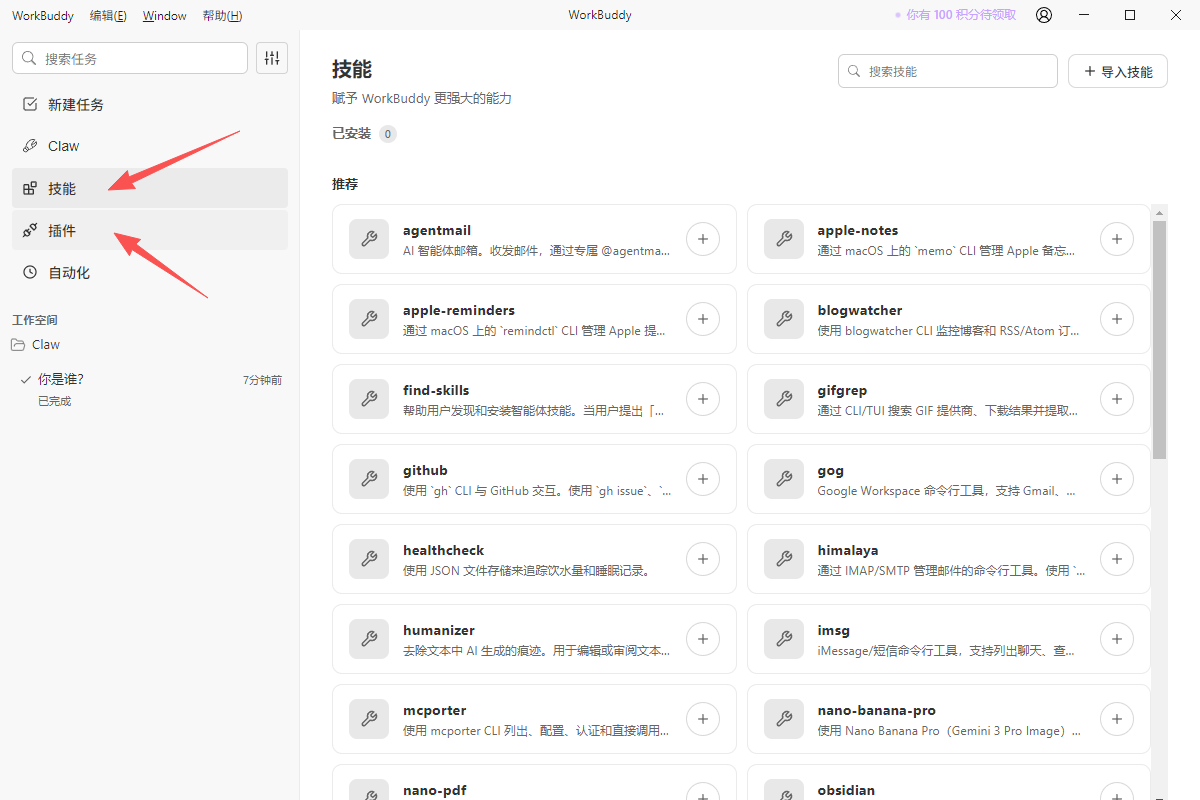The image size is (1200, 800).
Task: Click the filter settings icon beside task search
Action: (x=272, y=58)
